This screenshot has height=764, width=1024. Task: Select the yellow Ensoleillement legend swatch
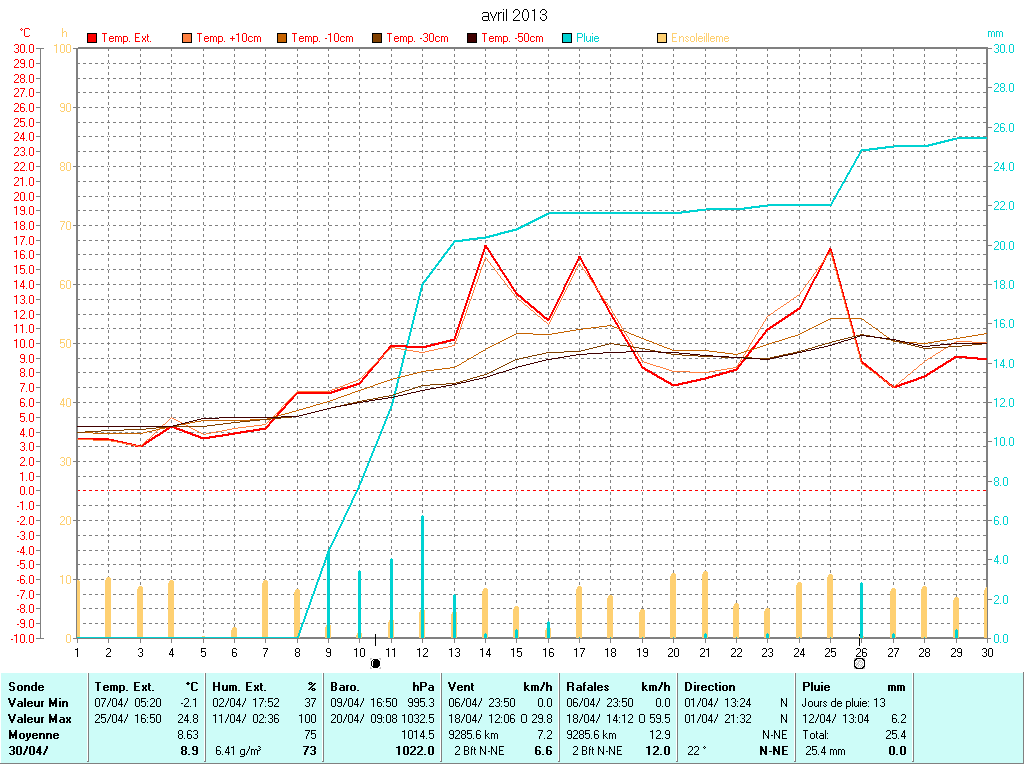tap(662, 38)
